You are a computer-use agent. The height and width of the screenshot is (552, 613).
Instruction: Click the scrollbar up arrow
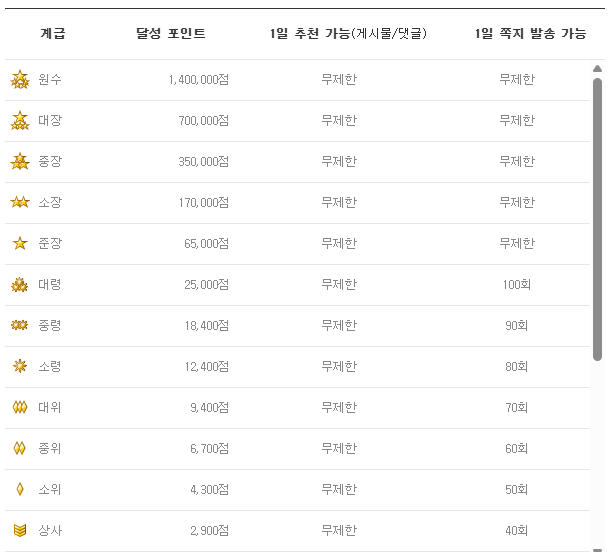[597, 70]
